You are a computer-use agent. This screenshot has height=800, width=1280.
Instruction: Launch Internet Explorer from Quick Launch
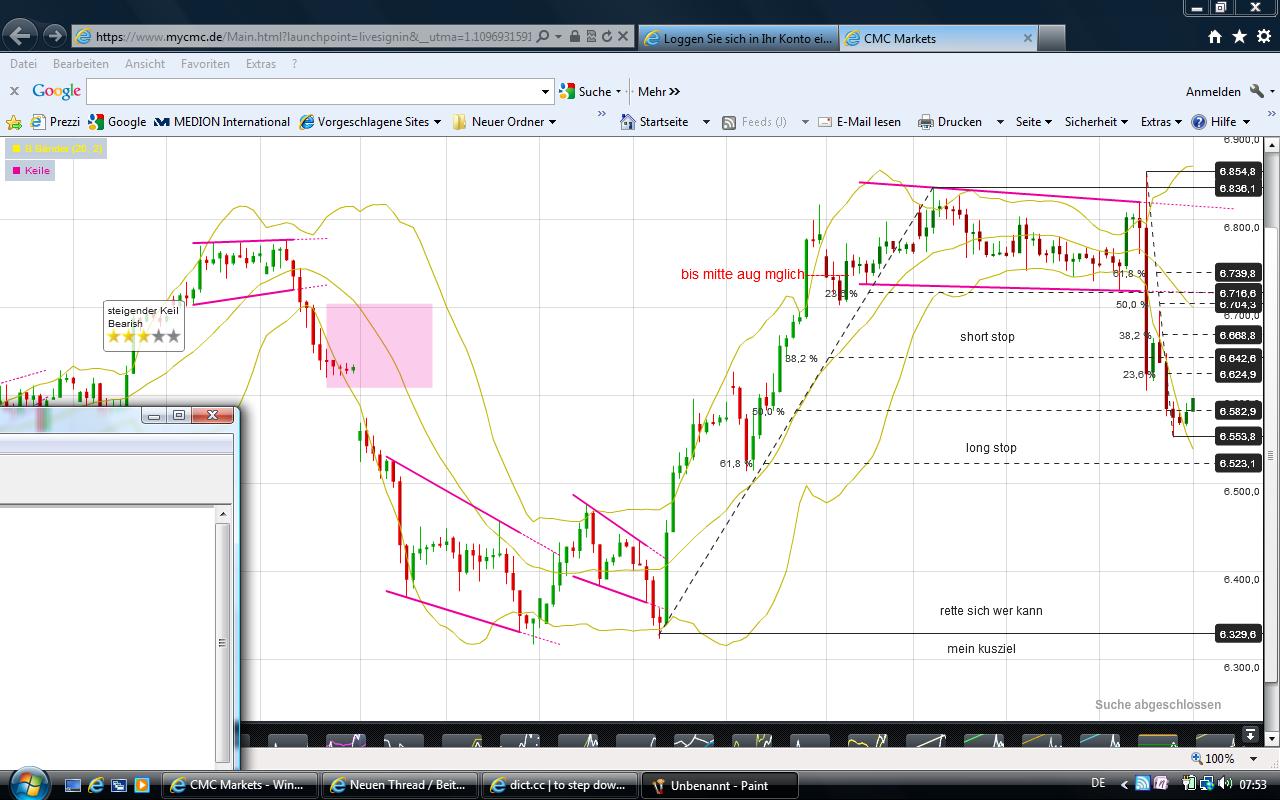97,785
